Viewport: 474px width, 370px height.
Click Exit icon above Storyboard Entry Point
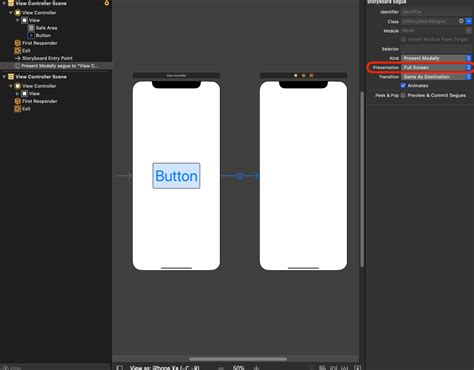click(18, 51)
